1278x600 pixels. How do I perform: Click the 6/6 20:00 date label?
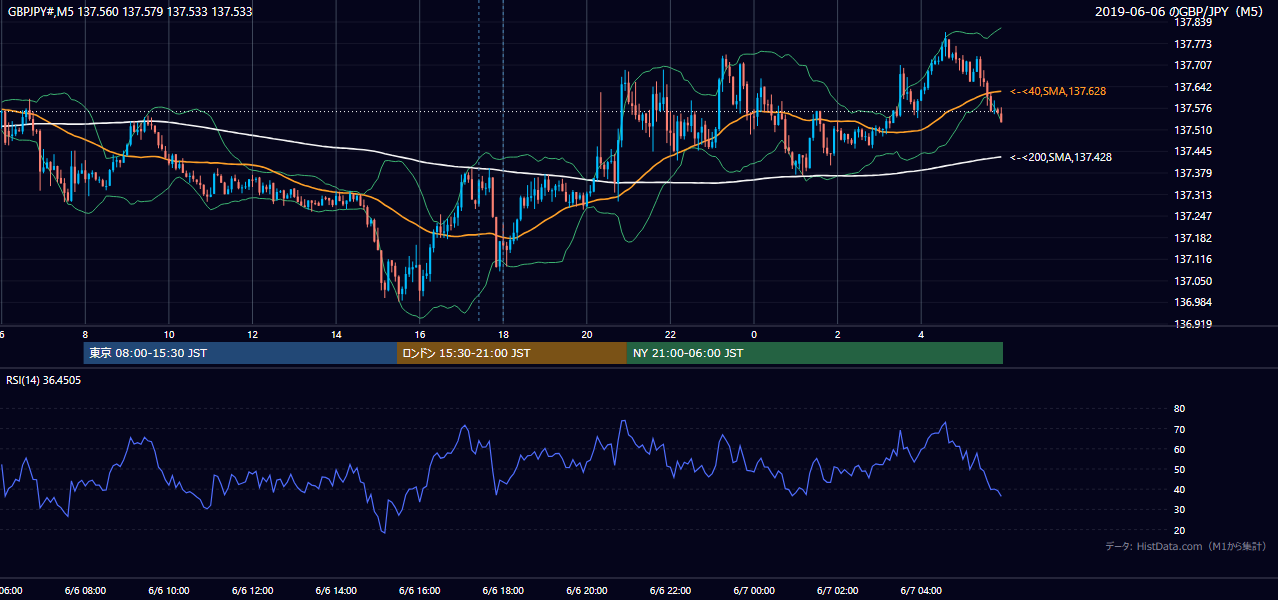click(586, 591)
